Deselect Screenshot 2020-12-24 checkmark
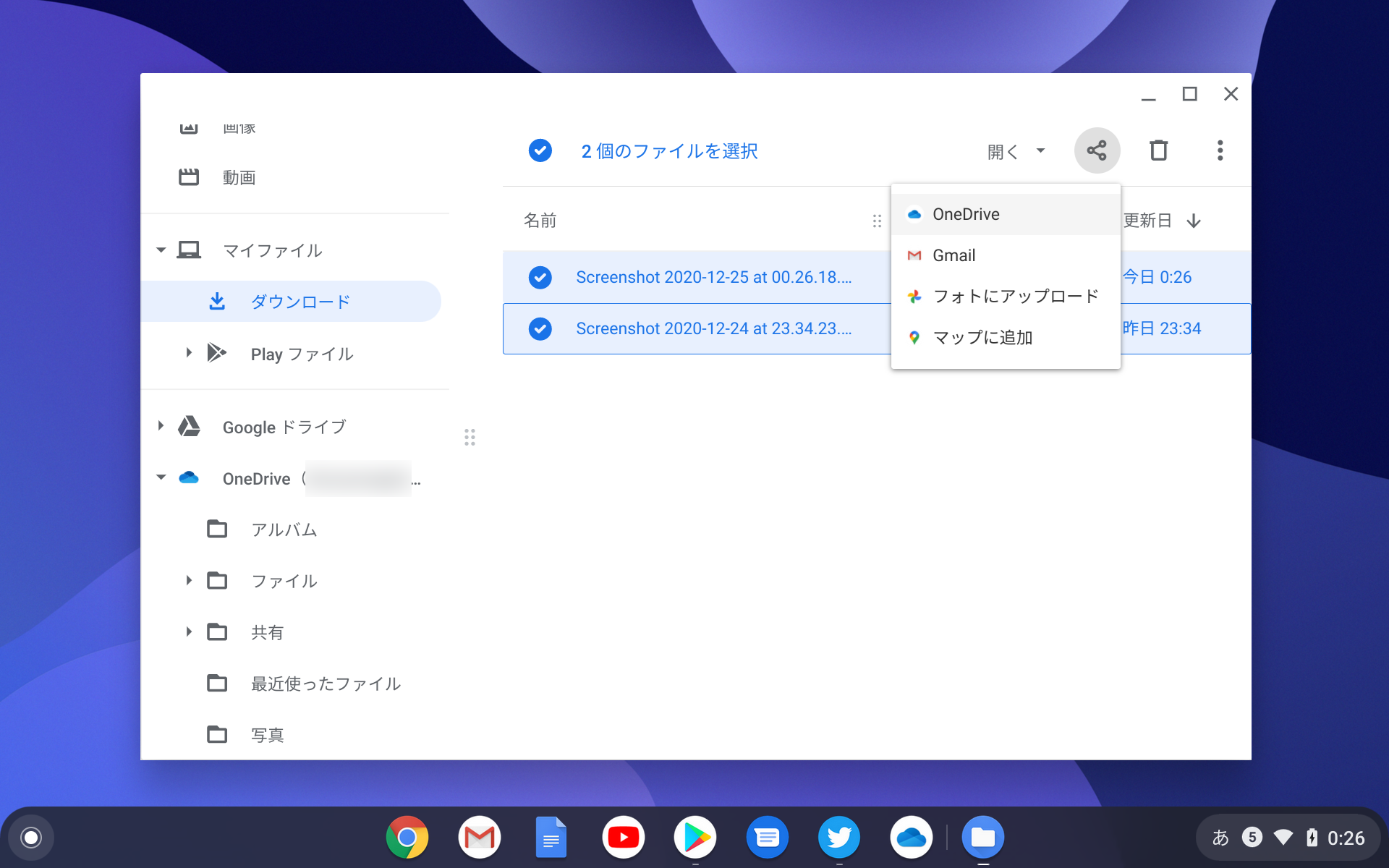1389x868 pixels. click(540, 328)
